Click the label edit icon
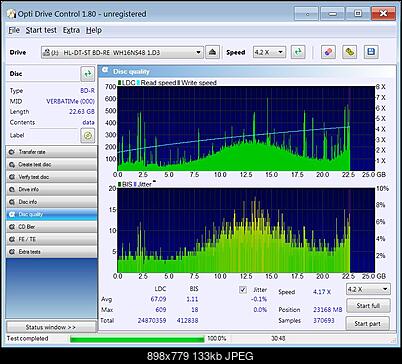Image resolution: width=402 pixels, height=364 pixels. pos(88,135)
